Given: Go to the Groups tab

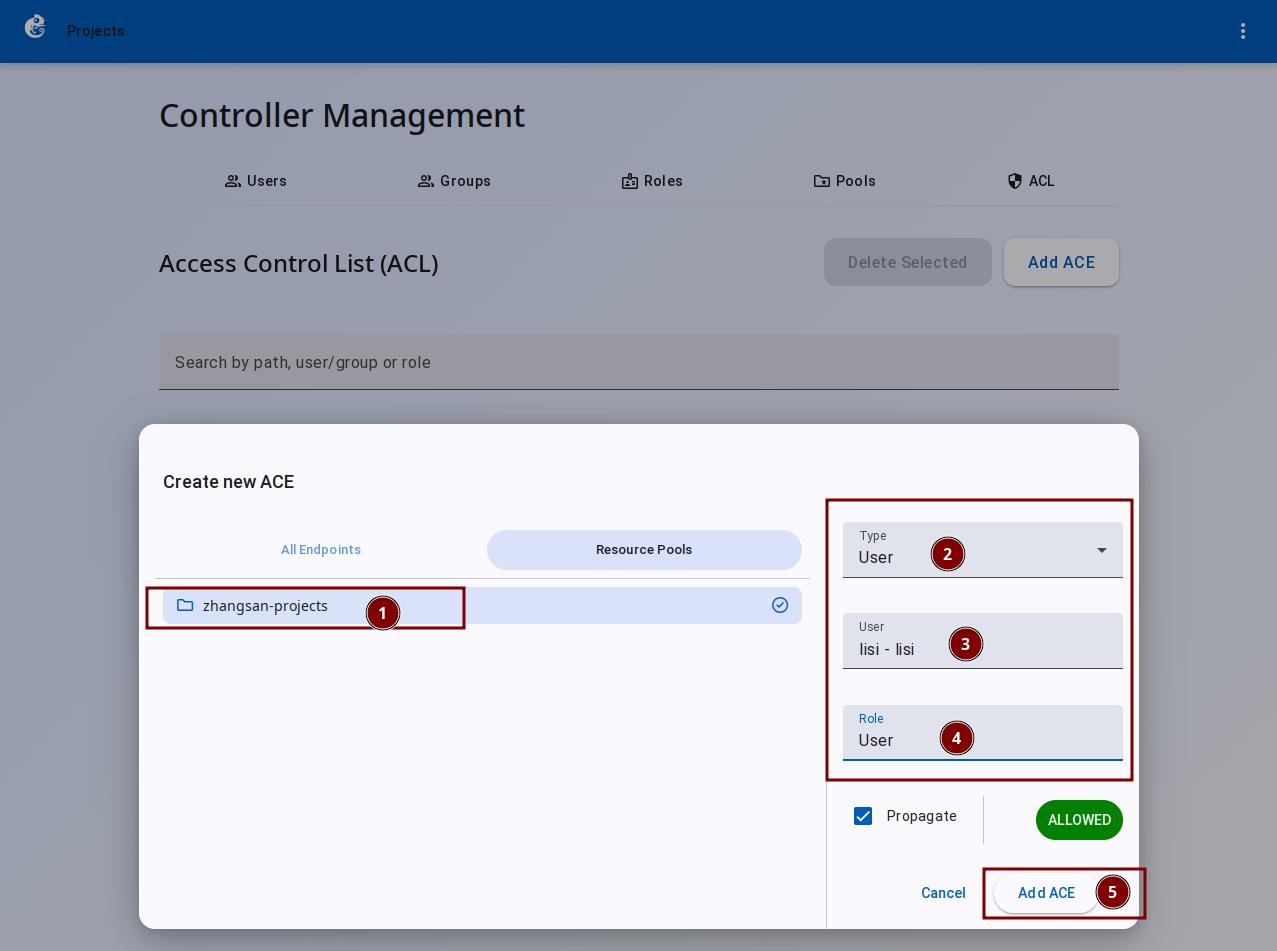Looking at the screenshot, I should coord(454,181).
